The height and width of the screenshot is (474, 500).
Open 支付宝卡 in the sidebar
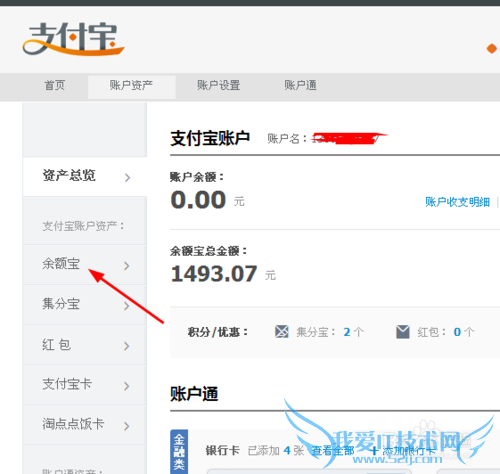(x=85, y=385)
